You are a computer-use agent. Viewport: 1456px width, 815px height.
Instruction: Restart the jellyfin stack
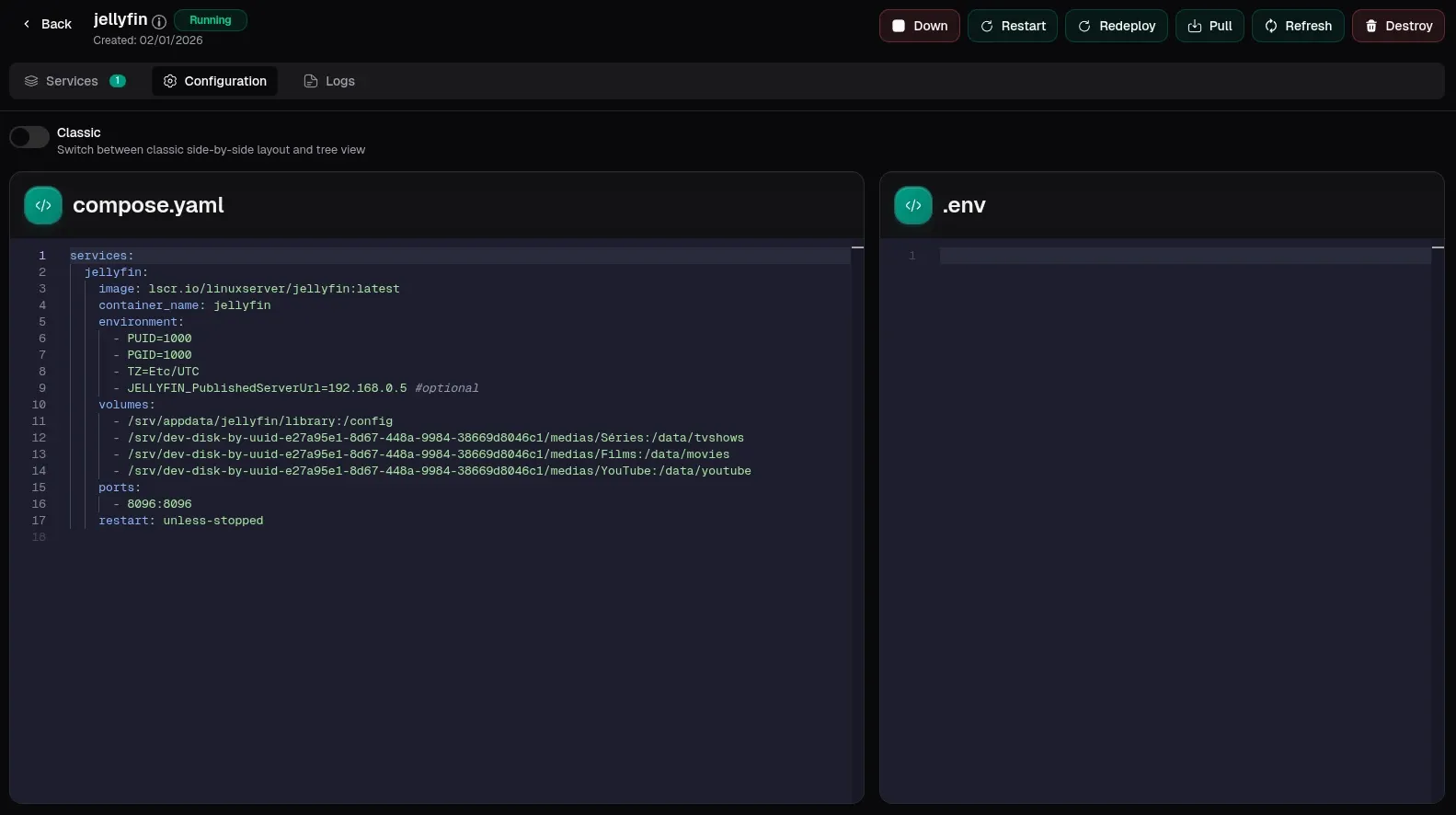pos(1013,26)
